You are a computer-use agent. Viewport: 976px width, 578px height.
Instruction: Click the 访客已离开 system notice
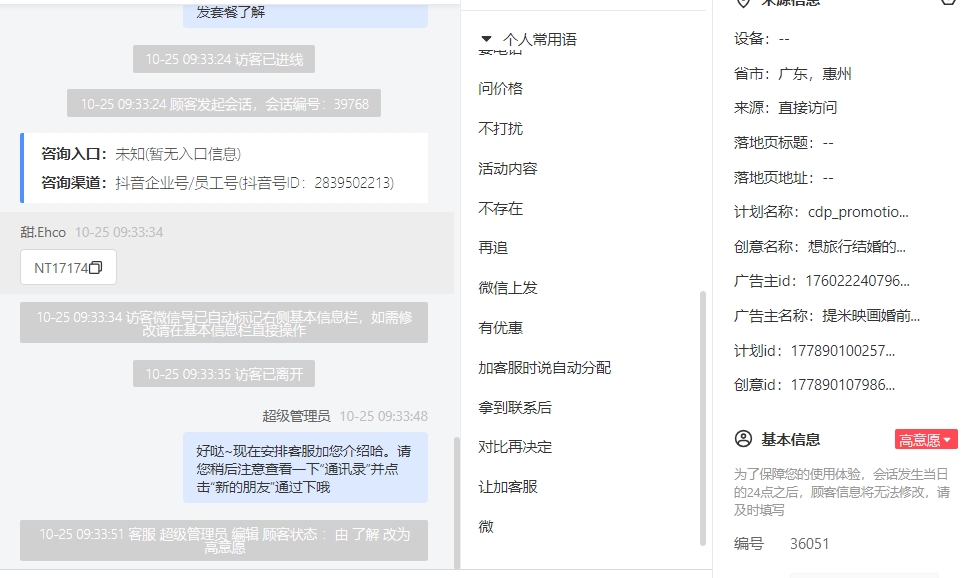pos(224,374)
